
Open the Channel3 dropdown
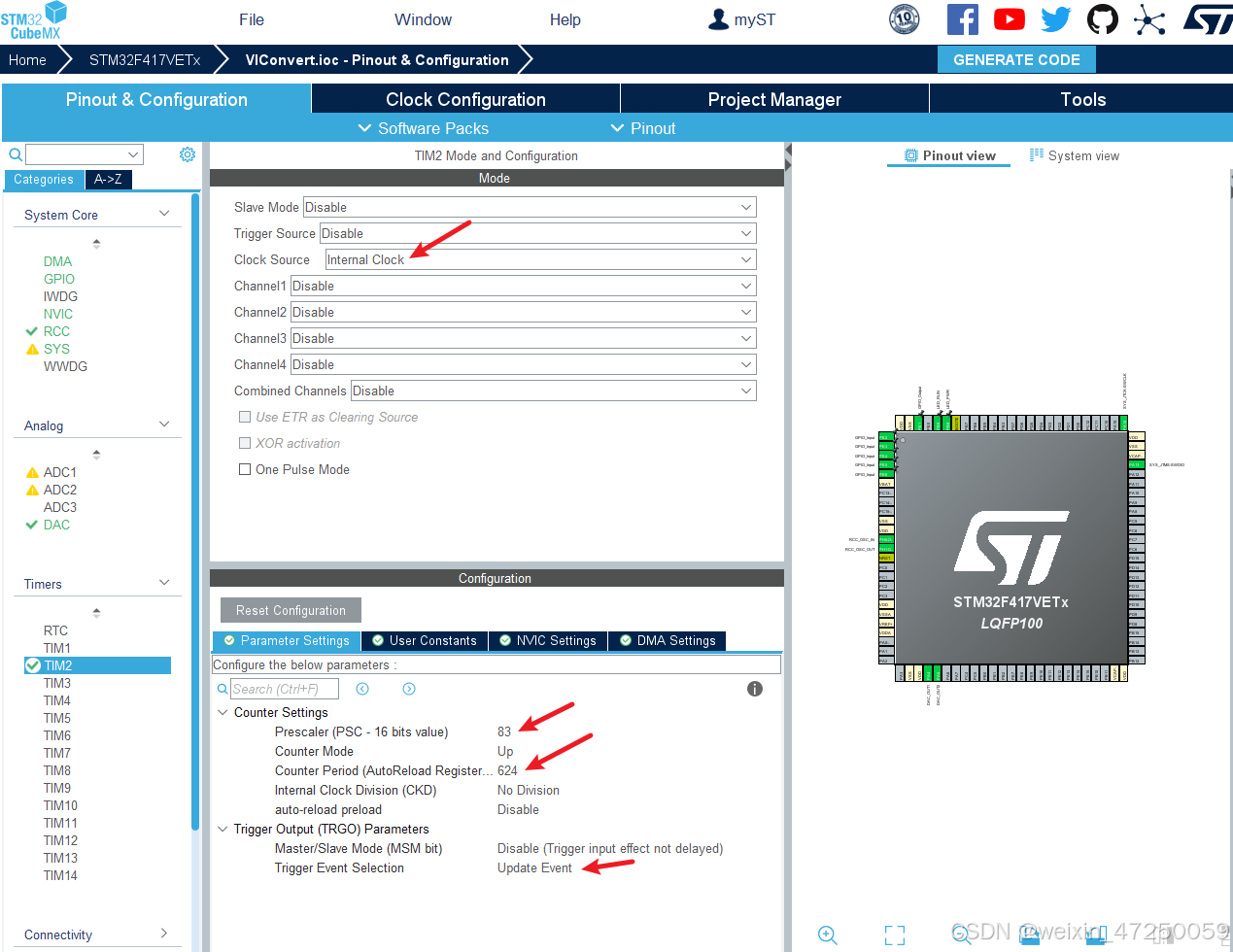click(x=524, y=338)
